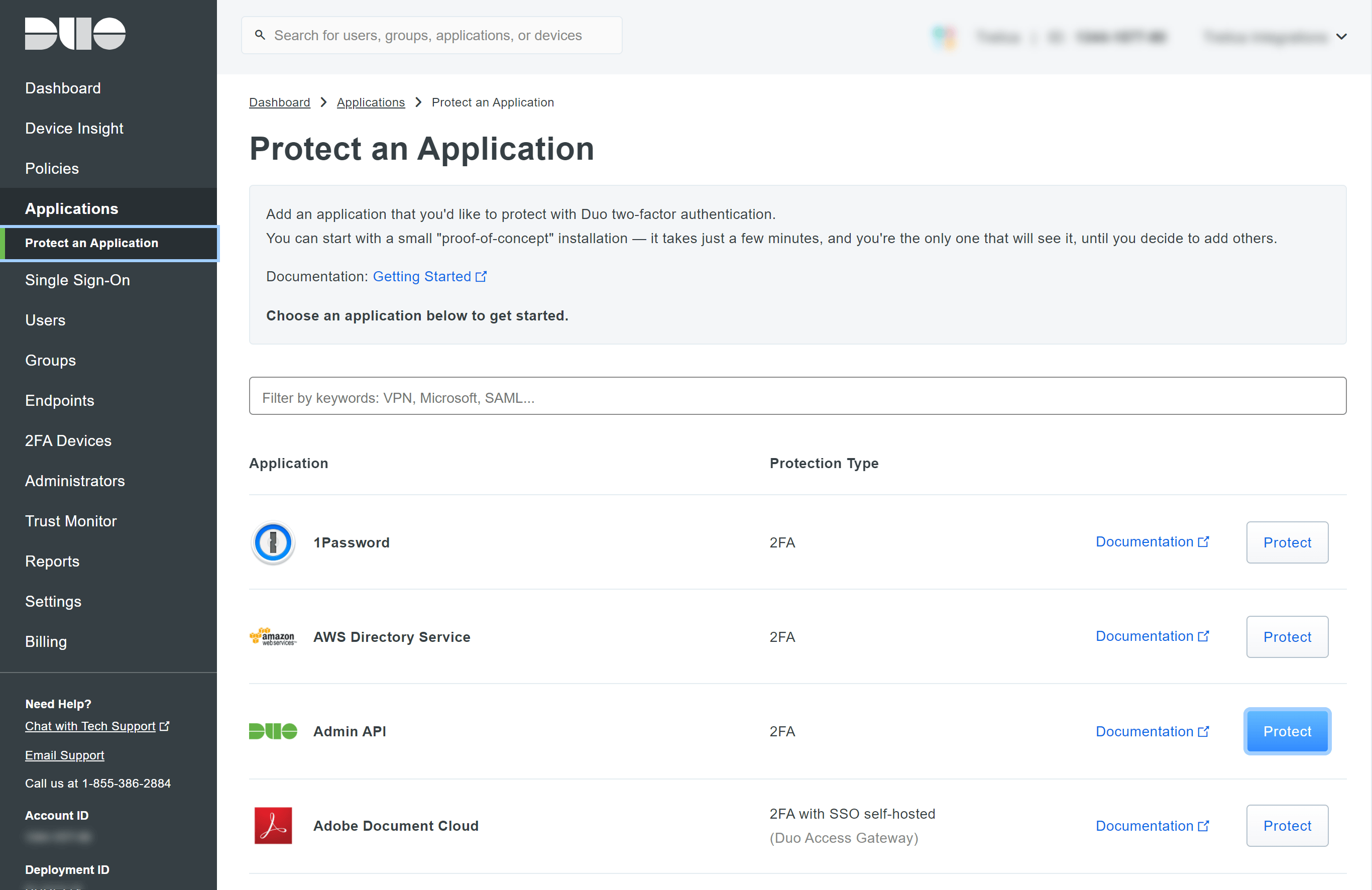
Task: Click the Admin API application name
Action: [x=350, y=731]
